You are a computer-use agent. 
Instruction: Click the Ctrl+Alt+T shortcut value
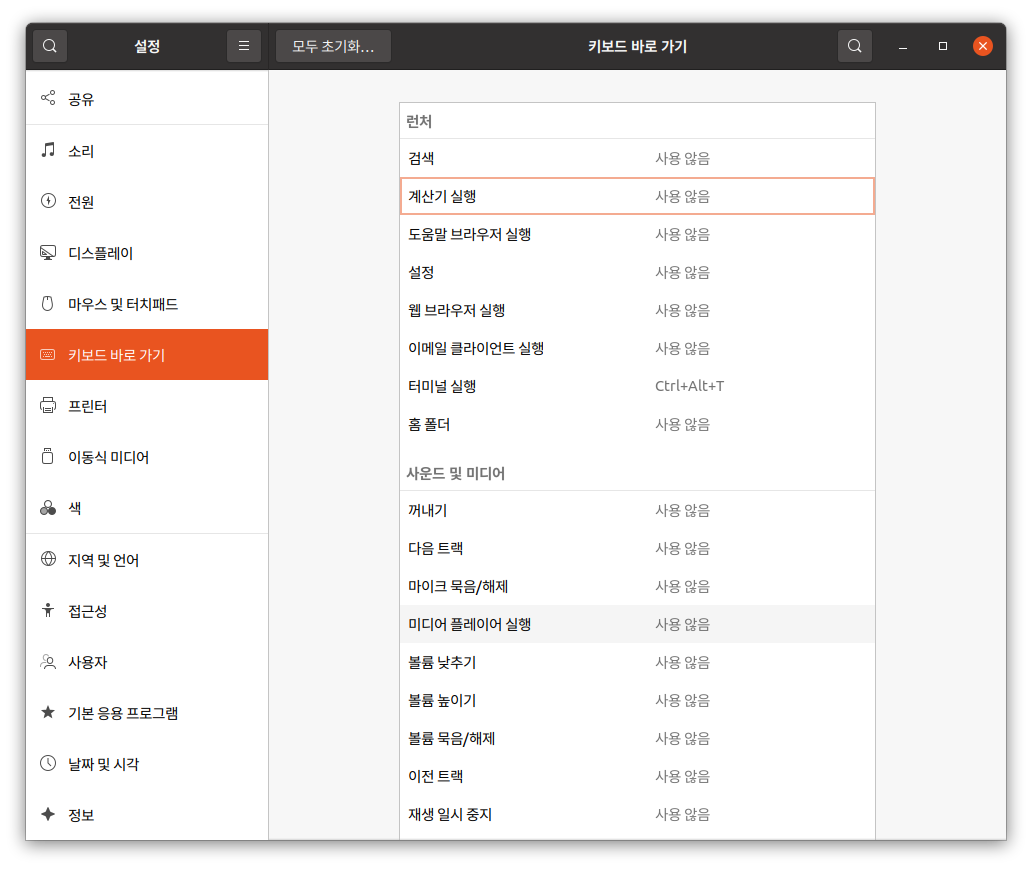(689, 386)
